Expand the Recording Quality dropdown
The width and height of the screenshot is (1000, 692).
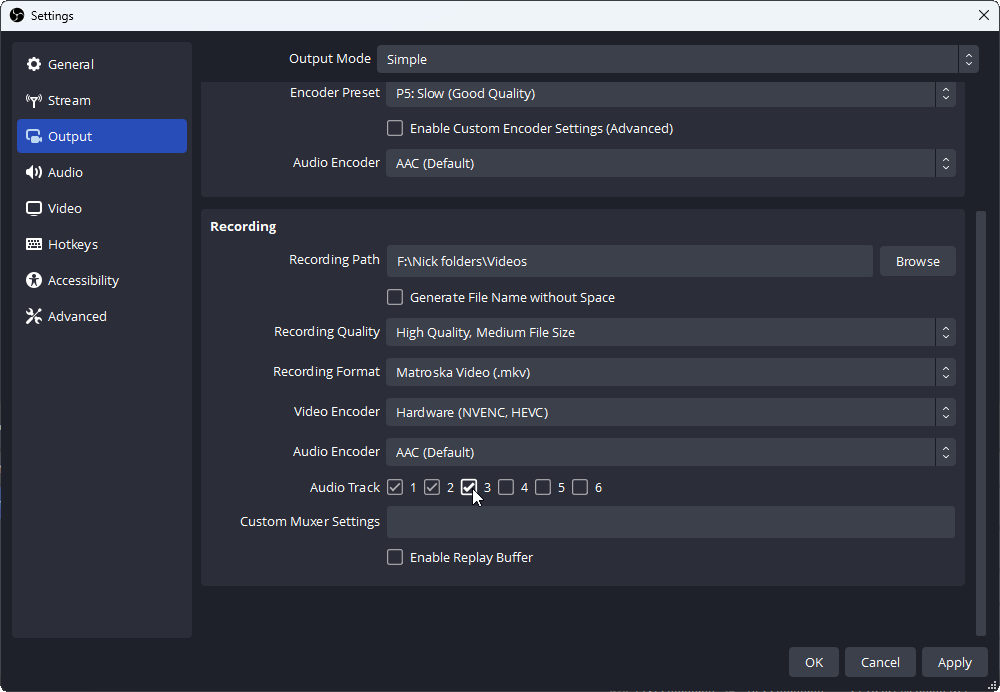(x=670, y=333)
